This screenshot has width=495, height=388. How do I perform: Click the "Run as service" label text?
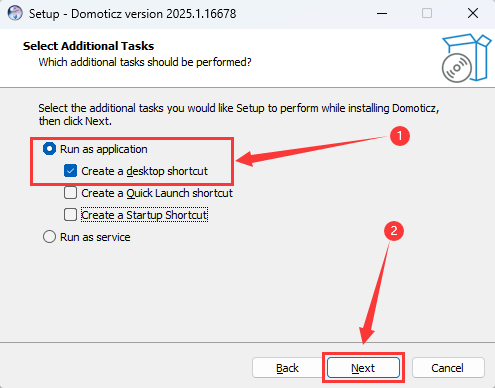click(95, 237)
